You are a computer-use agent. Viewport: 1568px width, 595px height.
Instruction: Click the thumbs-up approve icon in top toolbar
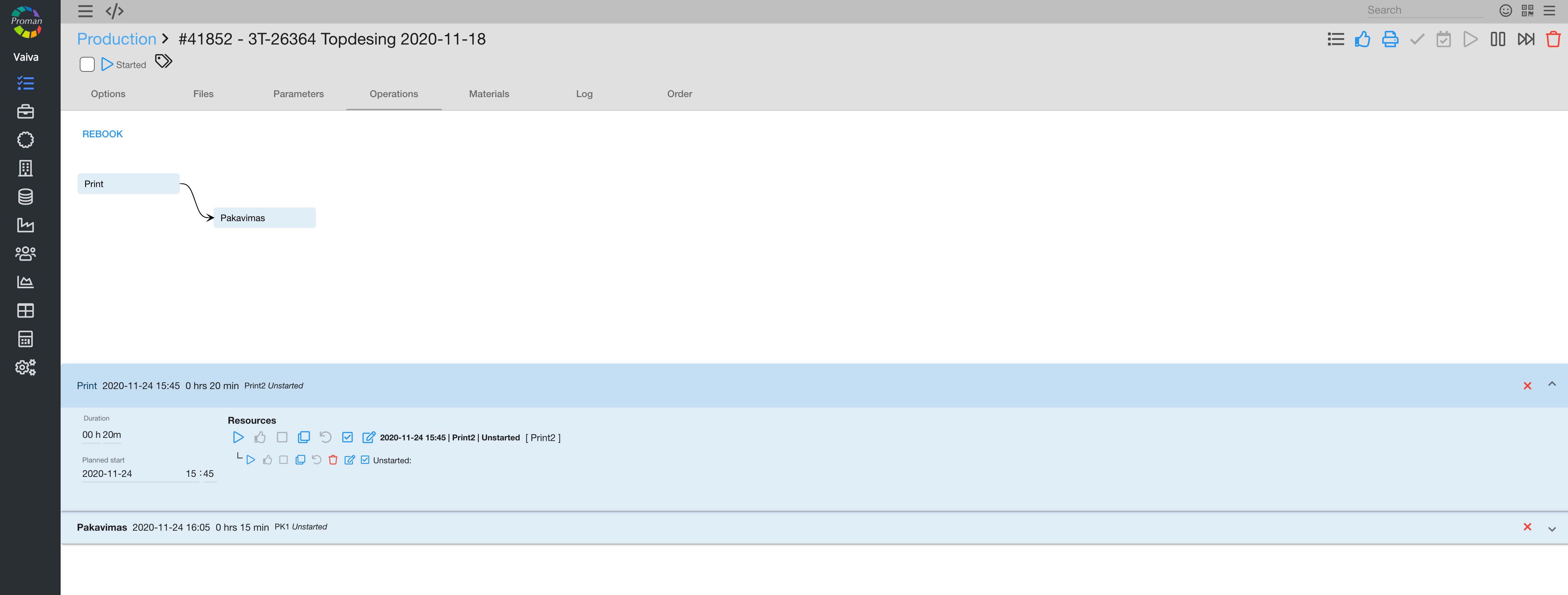coord(1362,40)
